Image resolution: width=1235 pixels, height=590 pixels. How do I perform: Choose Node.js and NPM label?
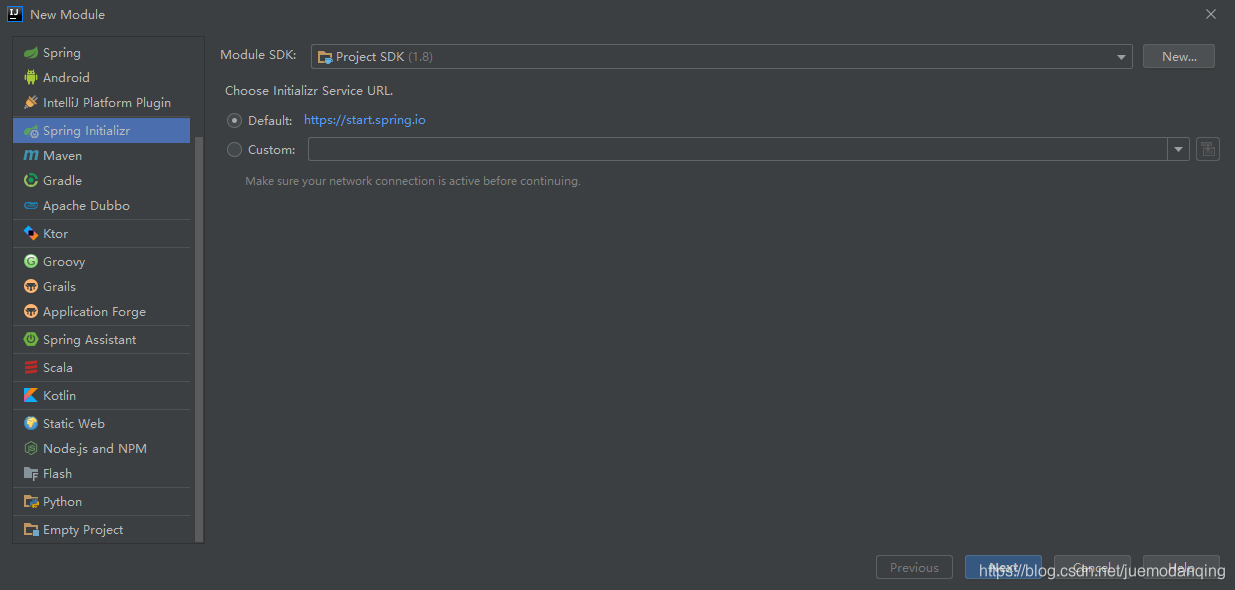click(x=95, y=449)
